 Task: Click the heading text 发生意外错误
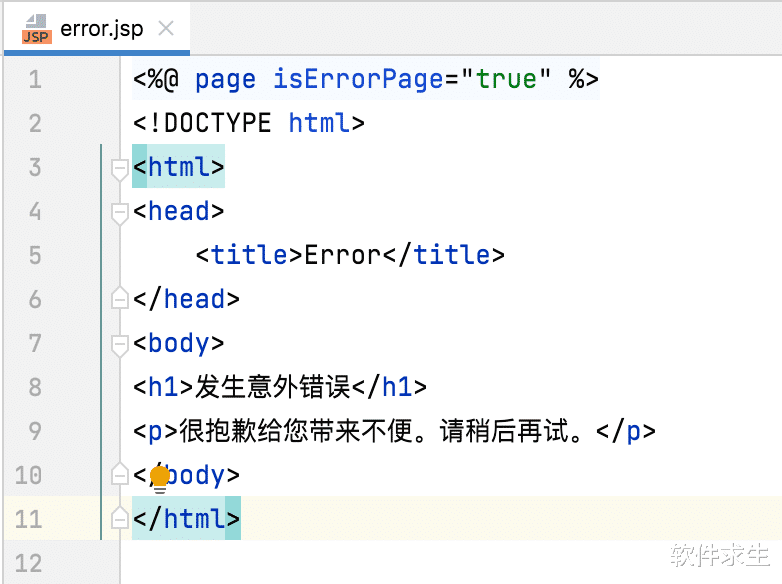[273, 387]
